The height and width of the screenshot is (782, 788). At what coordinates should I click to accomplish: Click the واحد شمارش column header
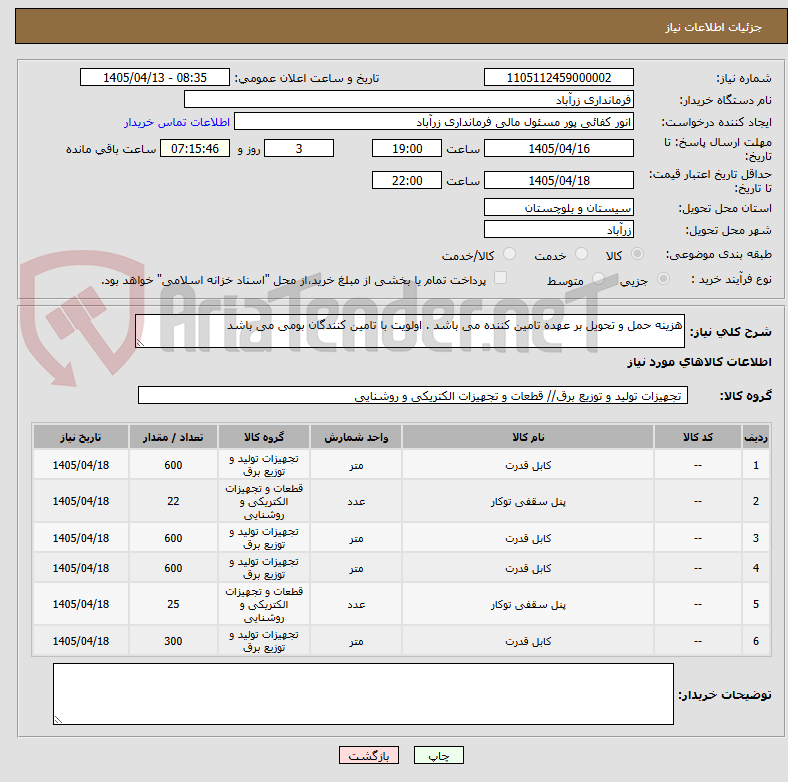(356, 437)
